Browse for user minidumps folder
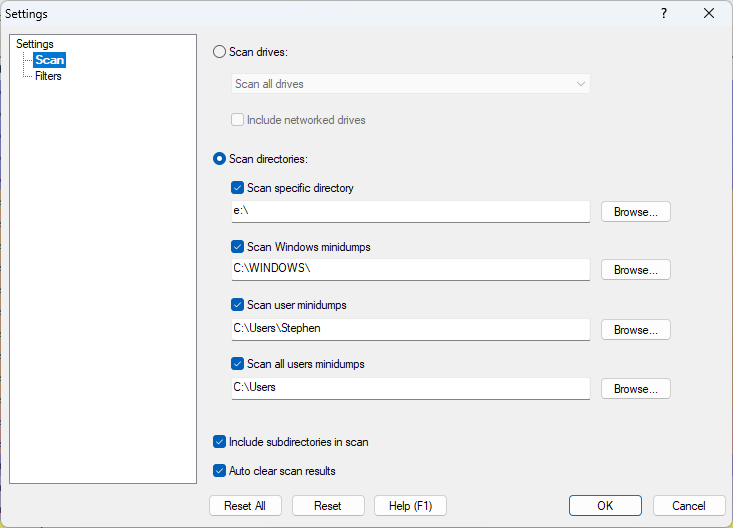733x528 pixels. (636, 330)
